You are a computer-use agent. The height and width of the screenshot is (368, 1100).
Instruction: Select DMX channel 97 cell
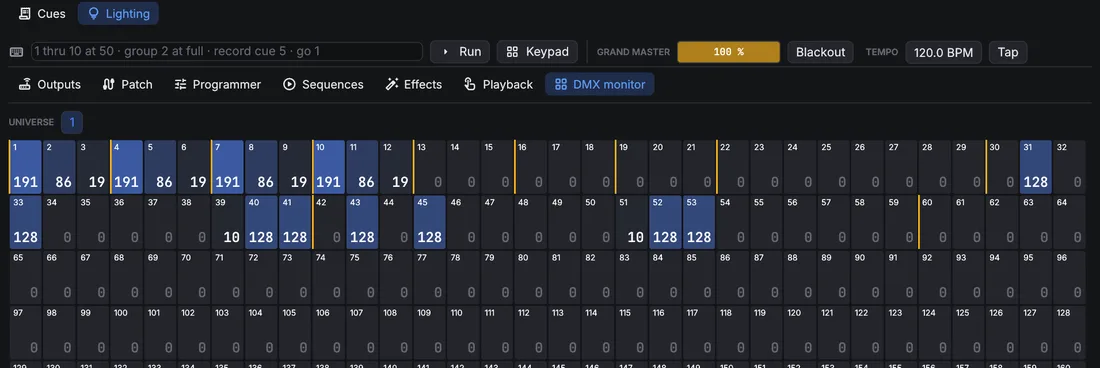pyautogui.click(x=26, y=332)
